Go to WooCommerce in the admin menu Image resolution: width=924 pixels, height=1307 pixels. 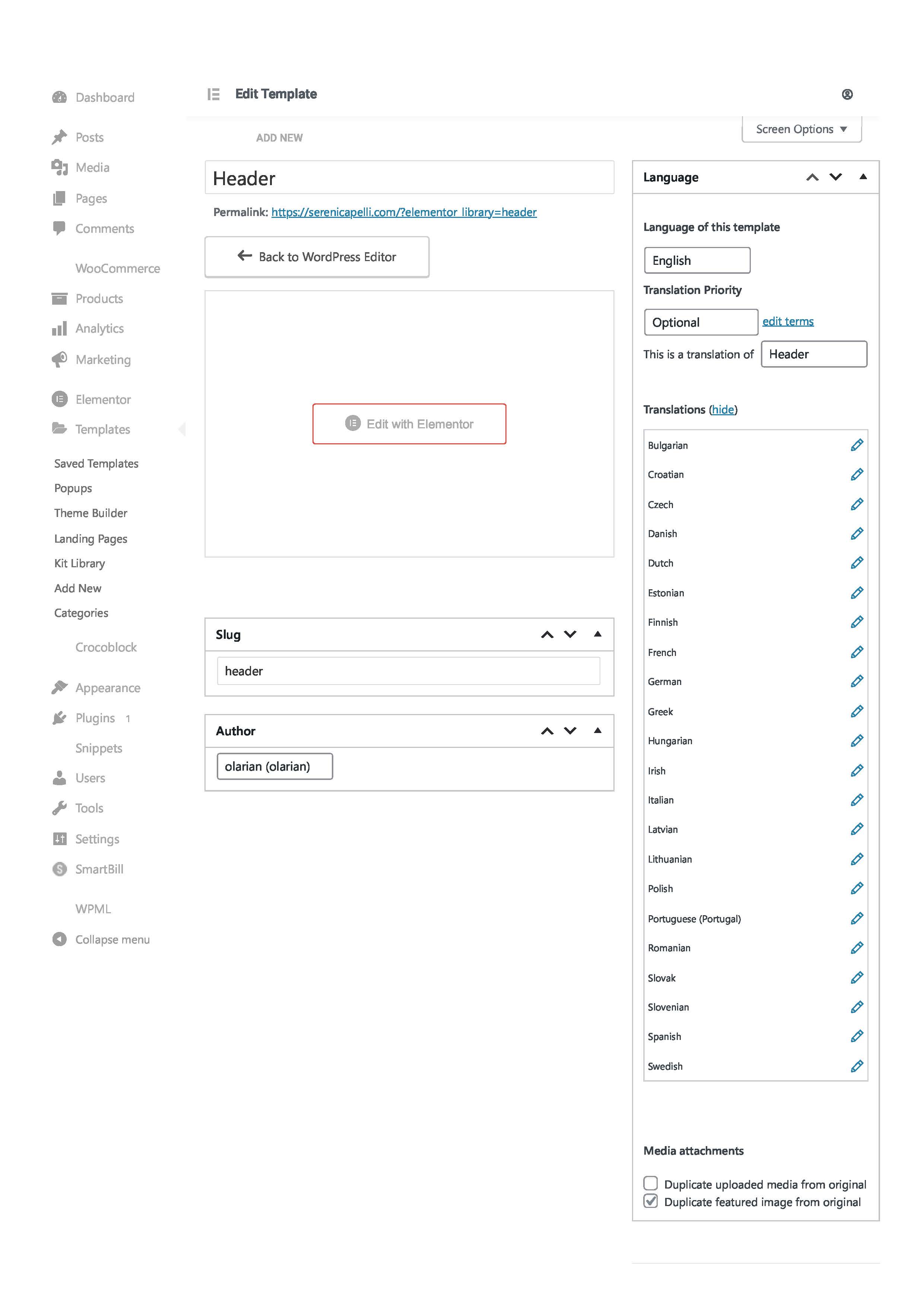(117, 268)
